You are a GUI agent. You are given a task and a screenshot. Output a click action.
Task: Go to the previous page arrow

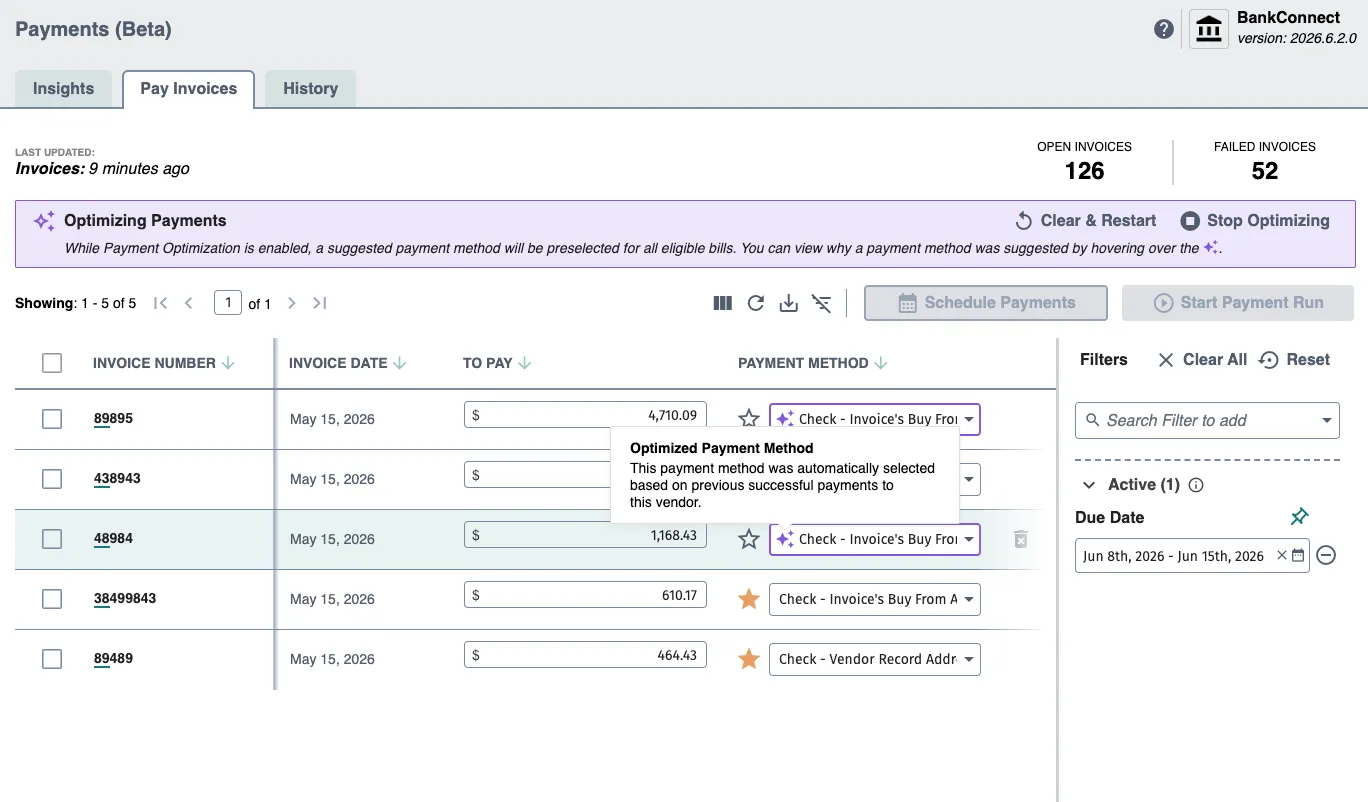coord(189,303)
